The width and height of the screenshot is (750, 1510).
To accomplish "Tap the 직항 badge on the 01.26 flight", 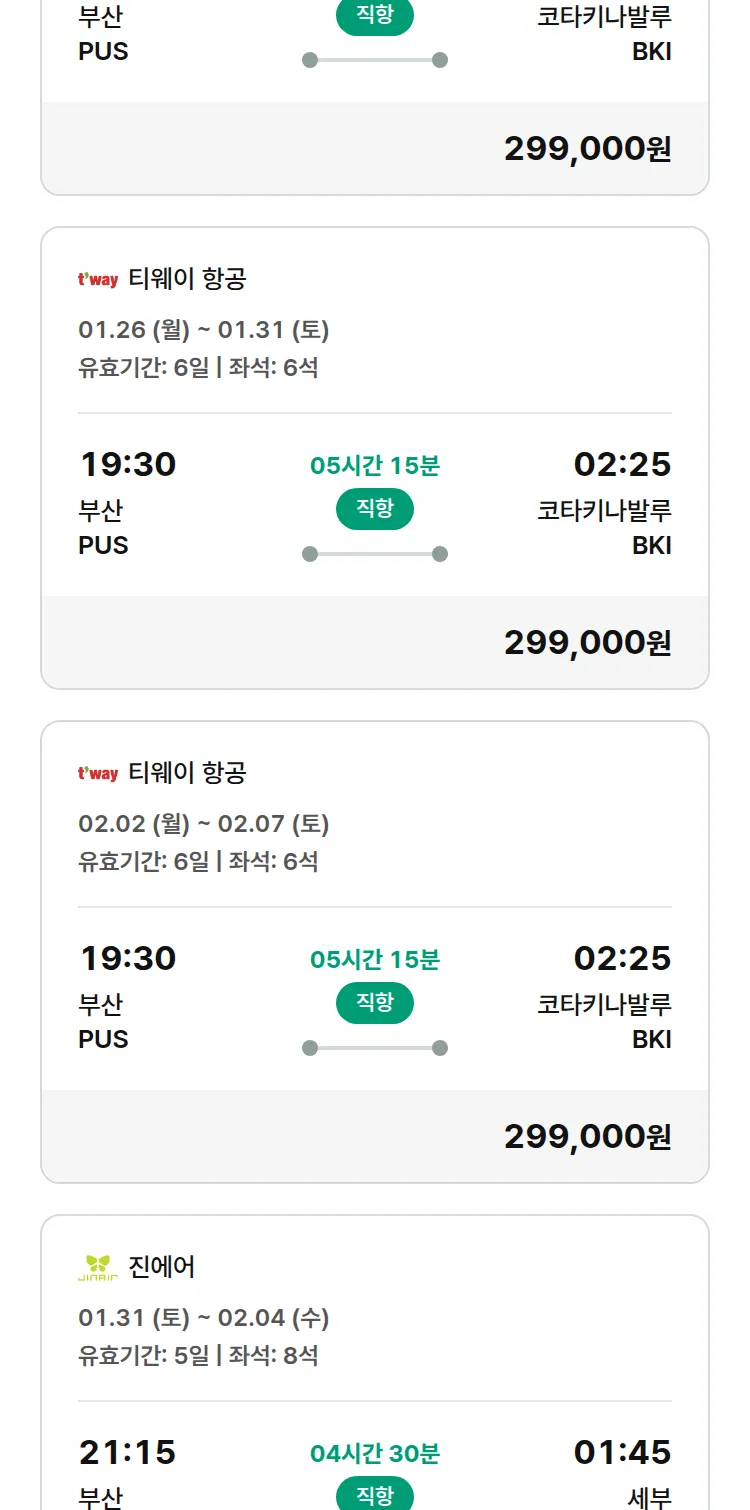I will [375, 509].
